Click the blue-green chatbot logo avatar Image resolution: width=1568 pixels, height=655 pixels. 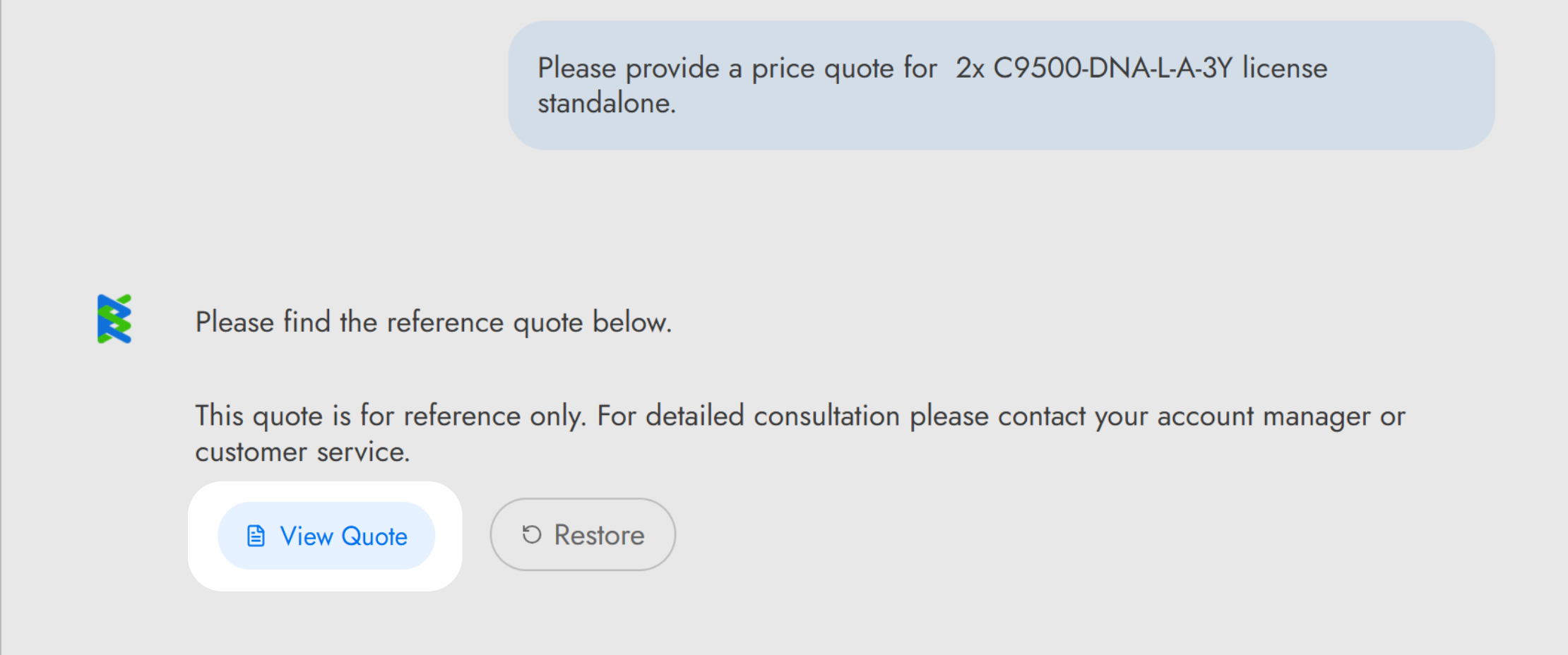pyautogui.click(x=114, y=319)
